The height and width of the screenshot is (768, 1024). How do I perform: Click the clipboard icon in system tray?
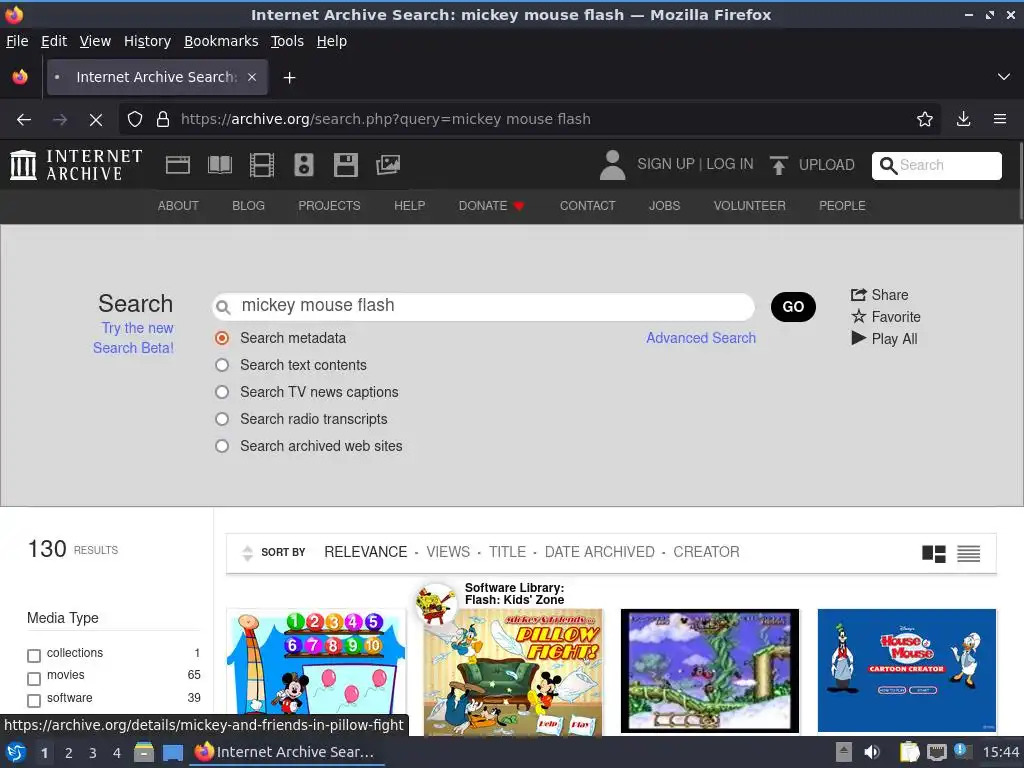click(x=909, y=752)
